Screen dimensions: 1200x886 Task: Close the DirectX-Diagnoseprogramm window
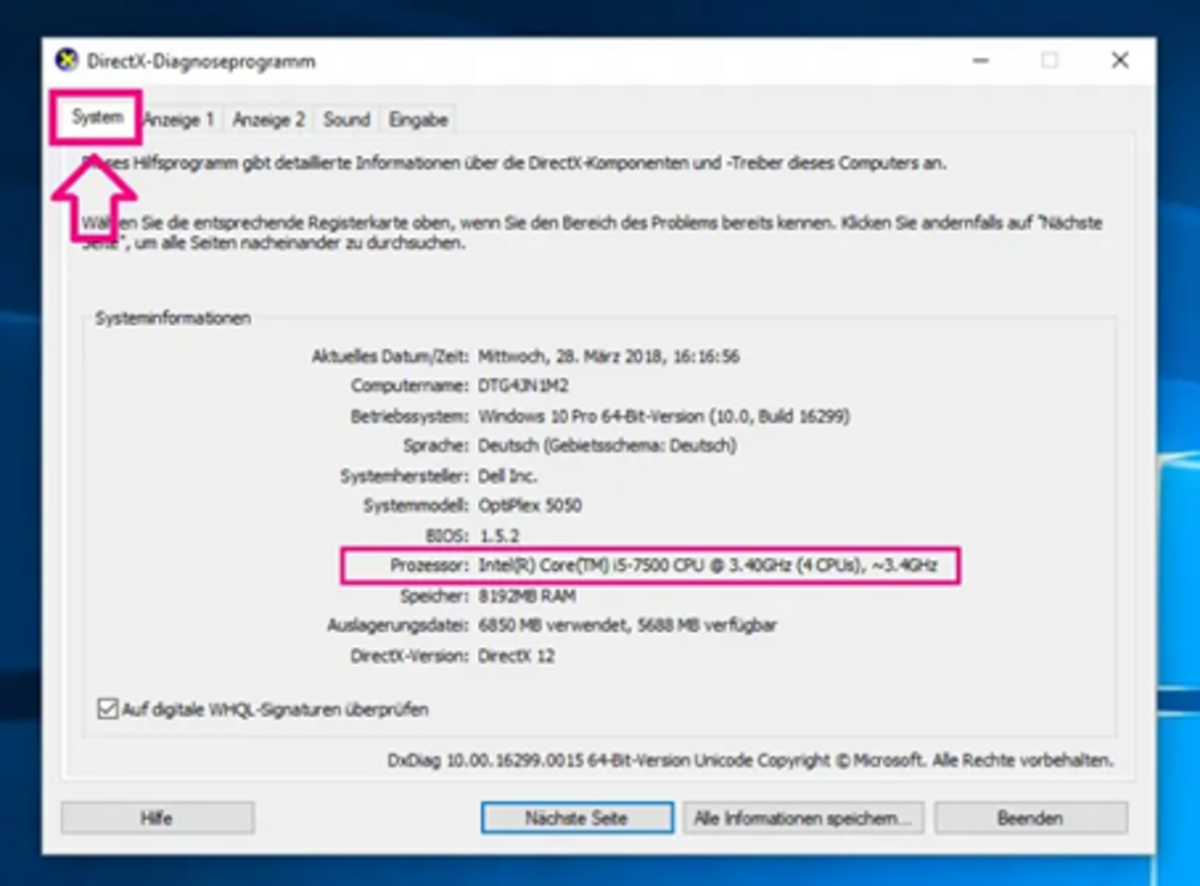[1120, 61]
